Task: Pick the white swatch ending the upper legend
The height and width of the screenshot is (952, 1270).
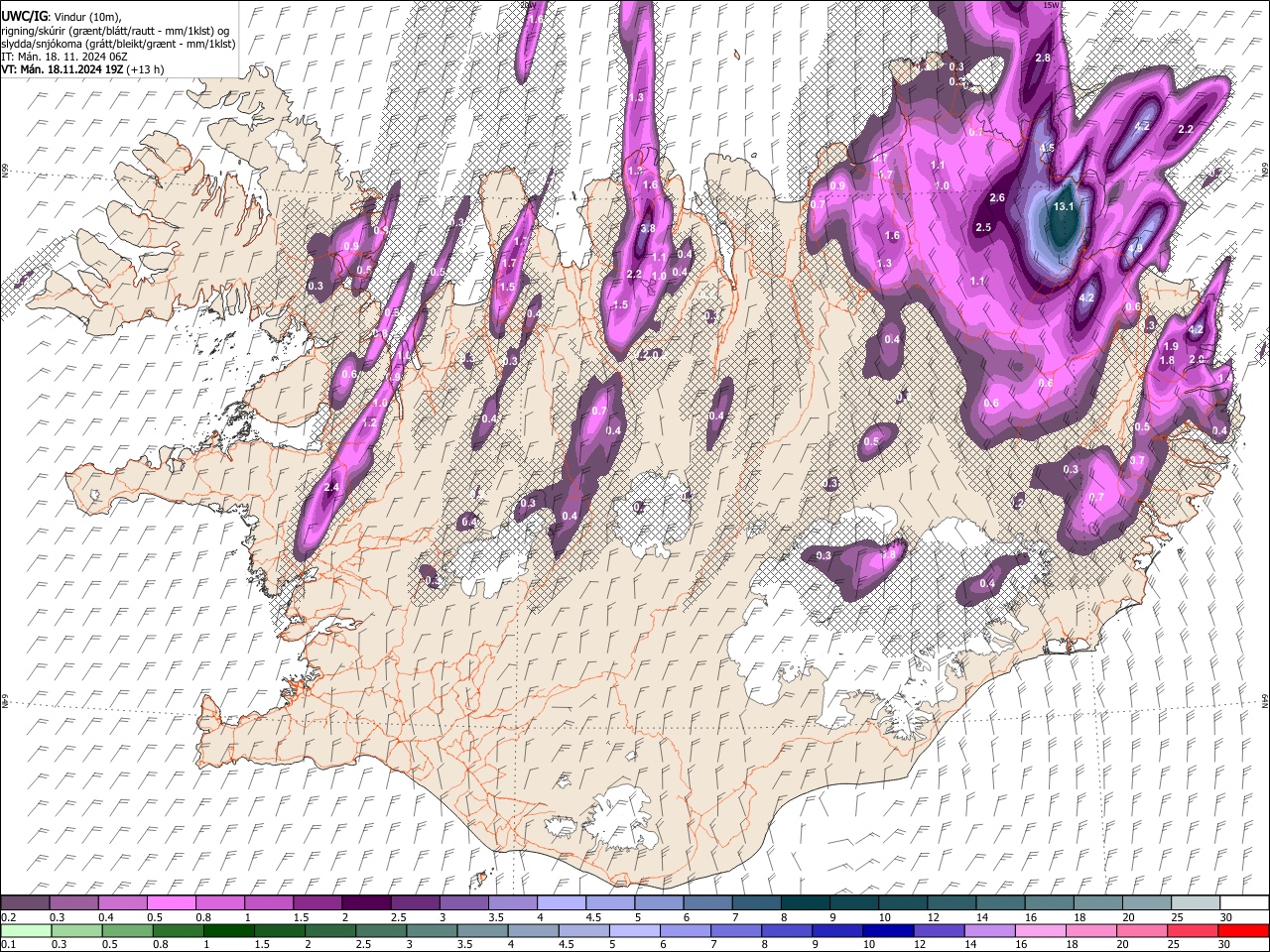Action: 1243,903
